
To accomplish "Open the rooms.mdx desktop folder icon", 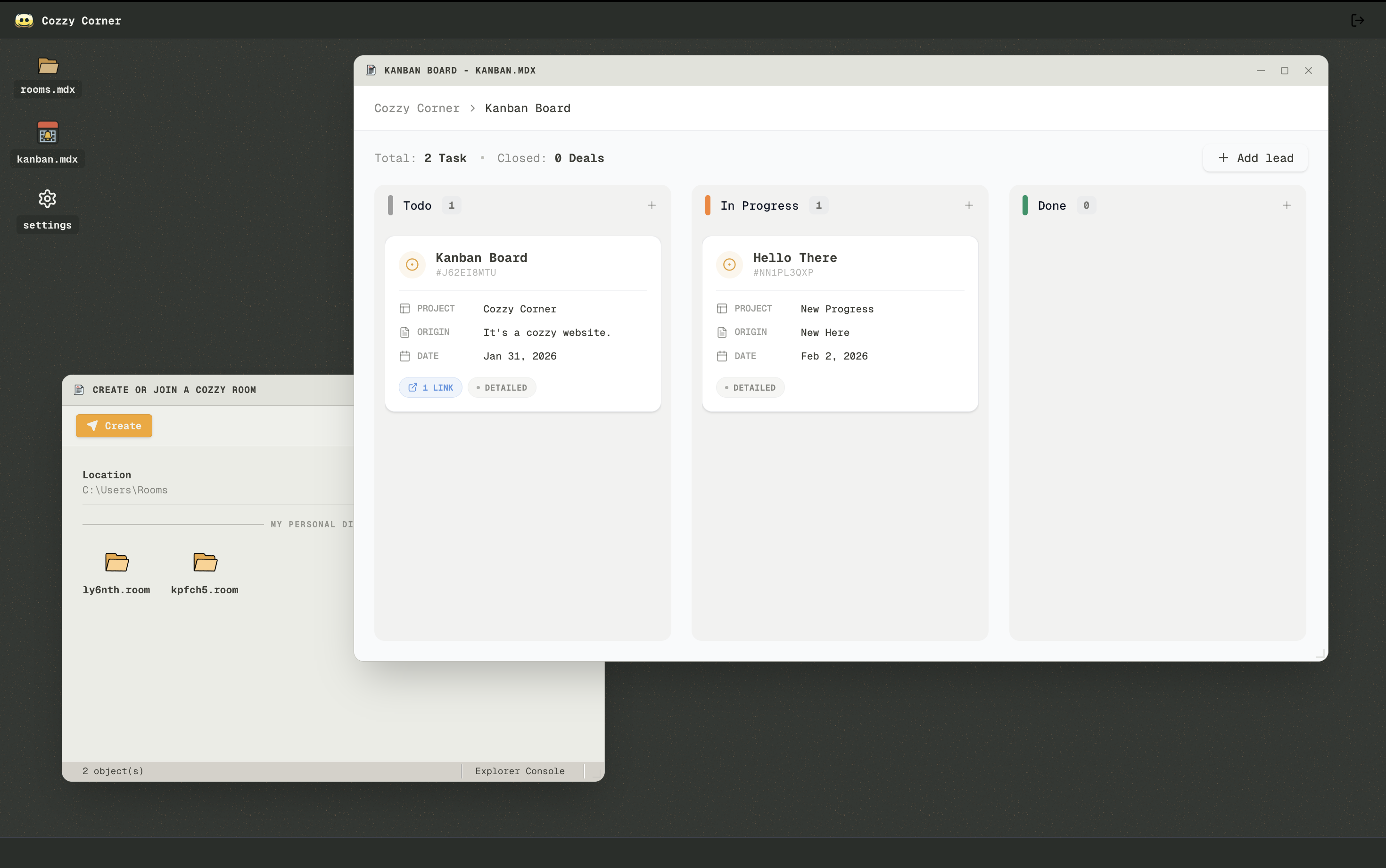I will (x=48, y=66).
